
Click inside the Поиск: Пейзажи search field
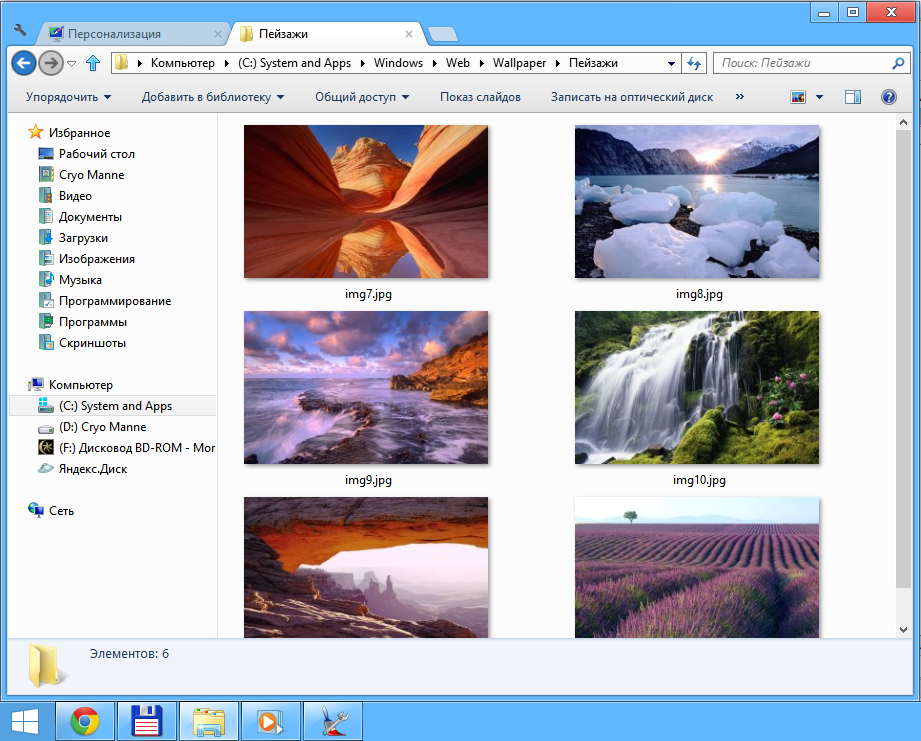click(x=800, y=62)
